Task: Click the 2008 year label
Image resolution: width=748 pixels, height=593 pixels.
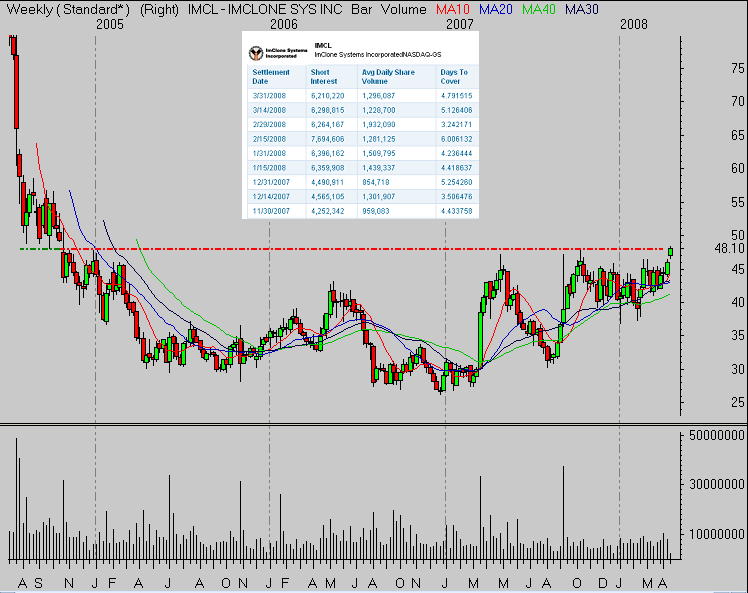Action: (x=634, y=24)
